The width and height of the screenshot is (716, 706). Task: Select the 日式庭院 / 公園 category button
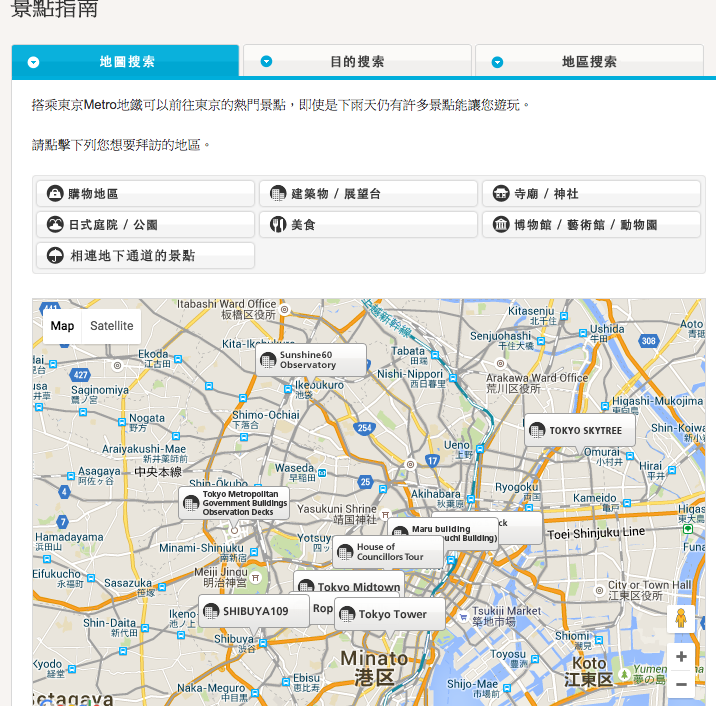(x=145, y=225)
